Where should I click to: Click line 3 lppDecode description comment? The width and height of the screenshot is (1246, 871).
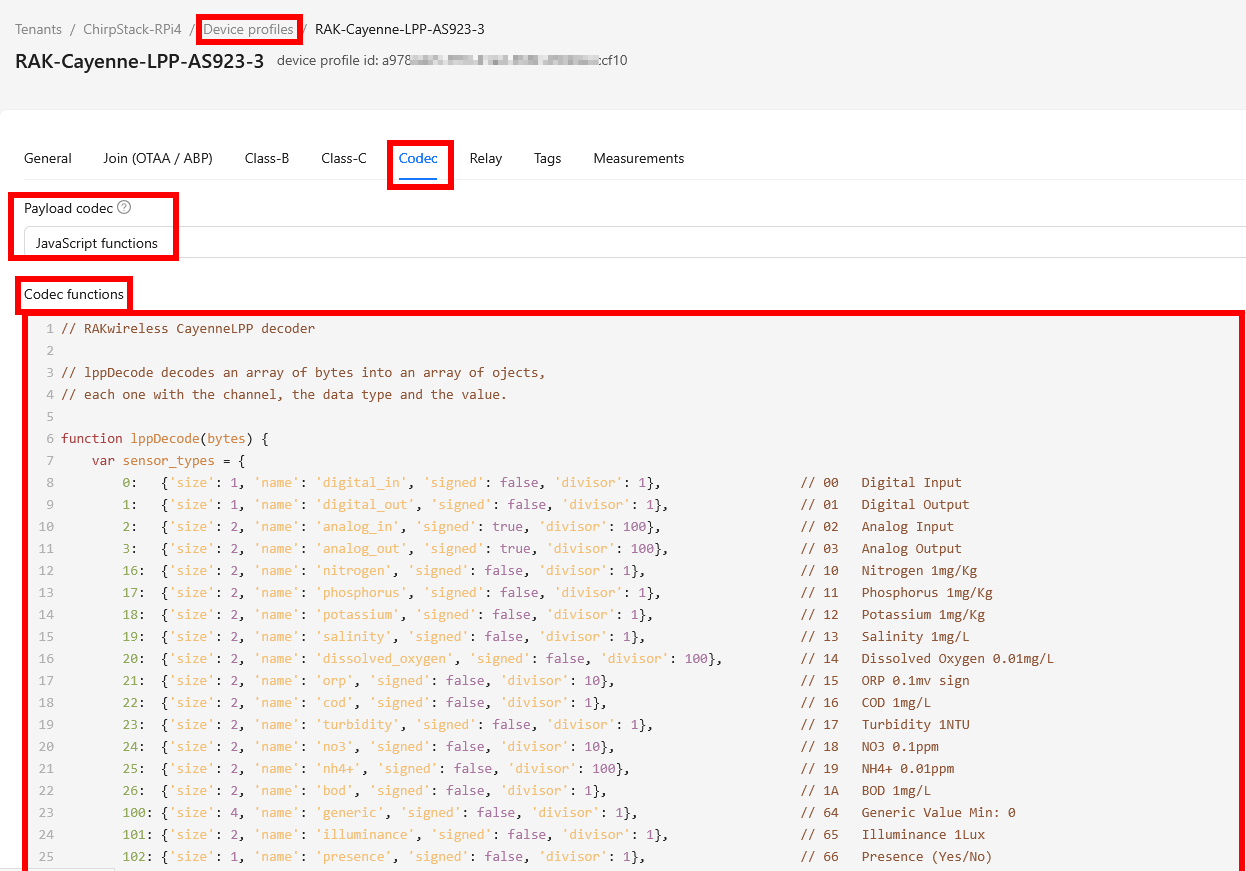(x=303, y=372)
